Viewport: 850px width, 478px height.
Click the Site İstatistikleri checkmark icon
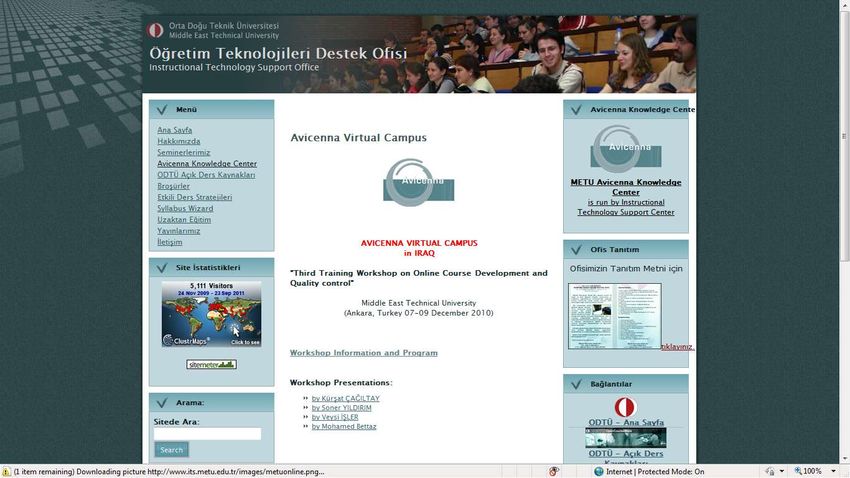tap(162, 268)
